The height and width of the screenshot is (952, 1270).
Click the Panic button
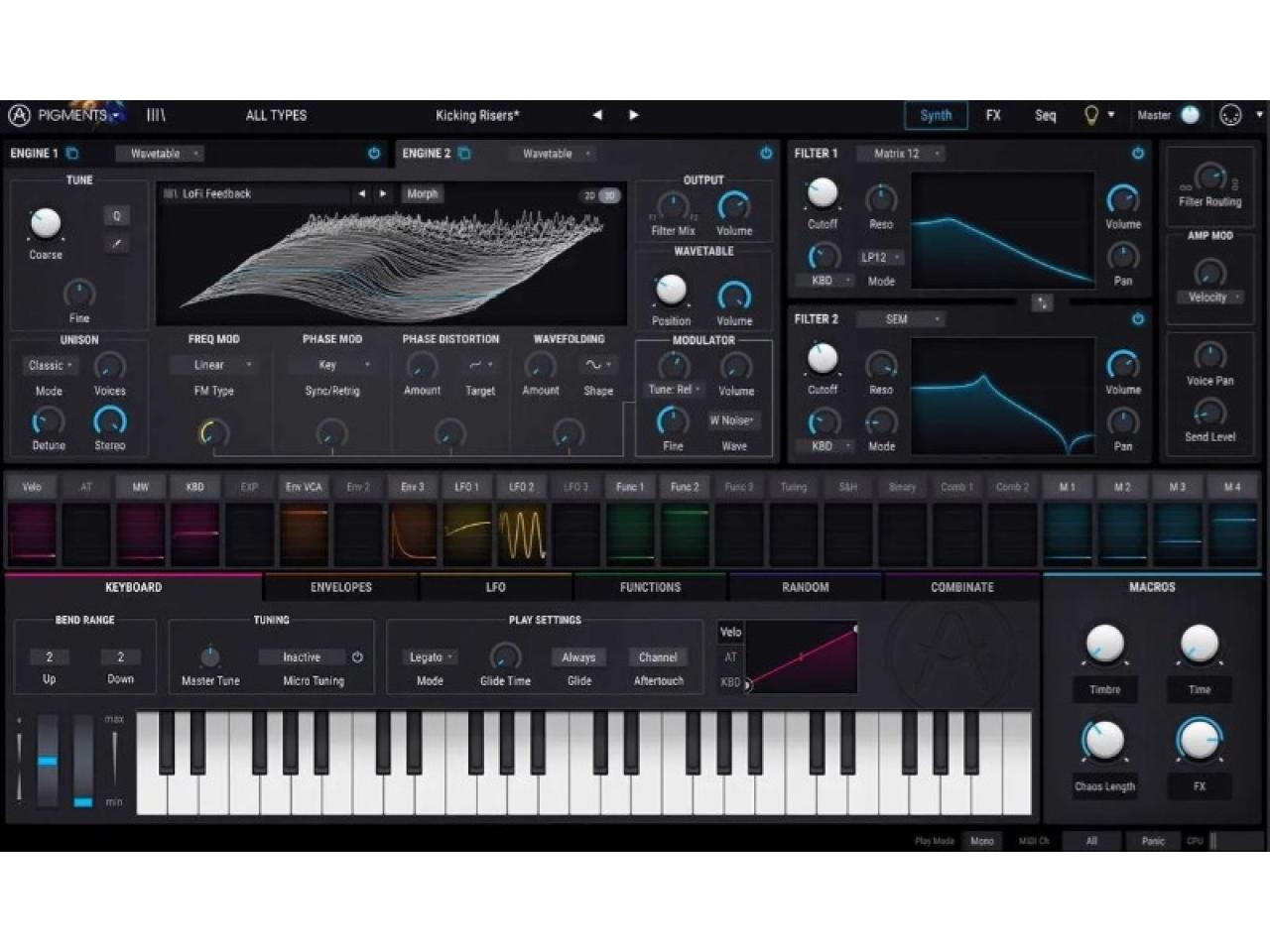click(1153, 841)
